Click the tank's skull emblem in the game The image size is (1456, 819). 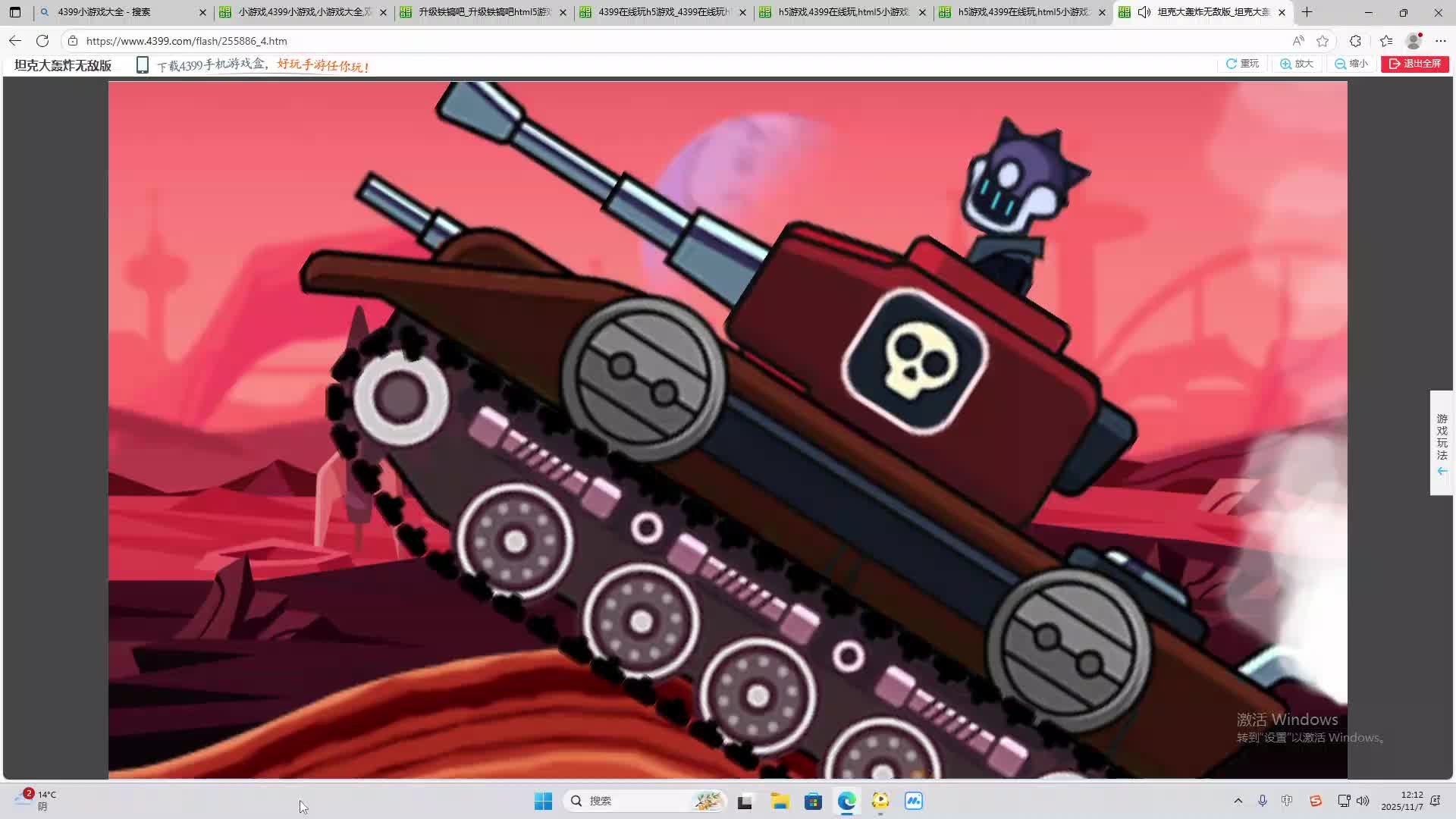click(914, 362)
